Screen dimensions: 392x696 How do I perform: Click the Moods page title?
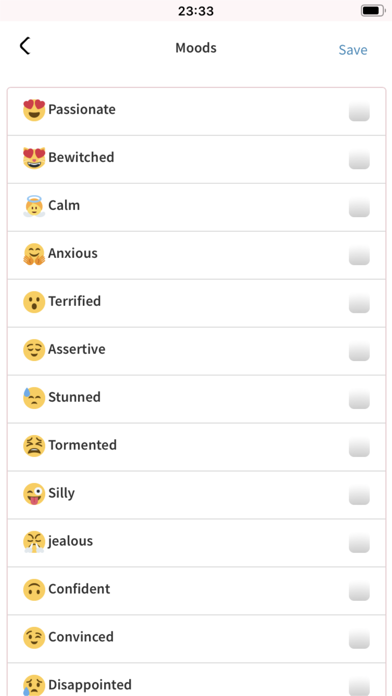point(196,47)
